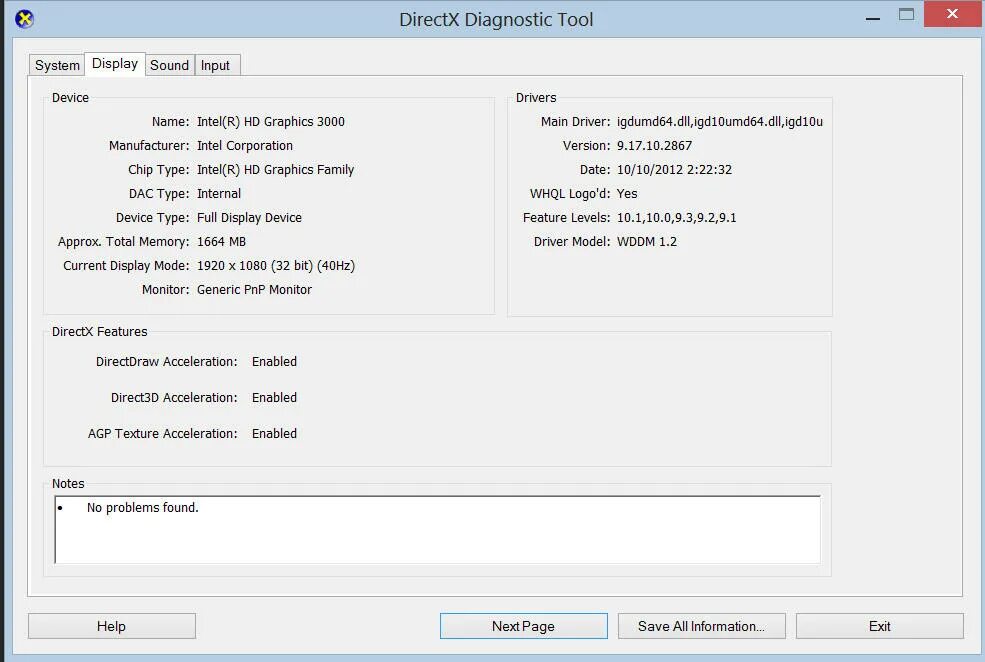Click the Exit button
The image size is (985, 662).
(x=879, y=626)
